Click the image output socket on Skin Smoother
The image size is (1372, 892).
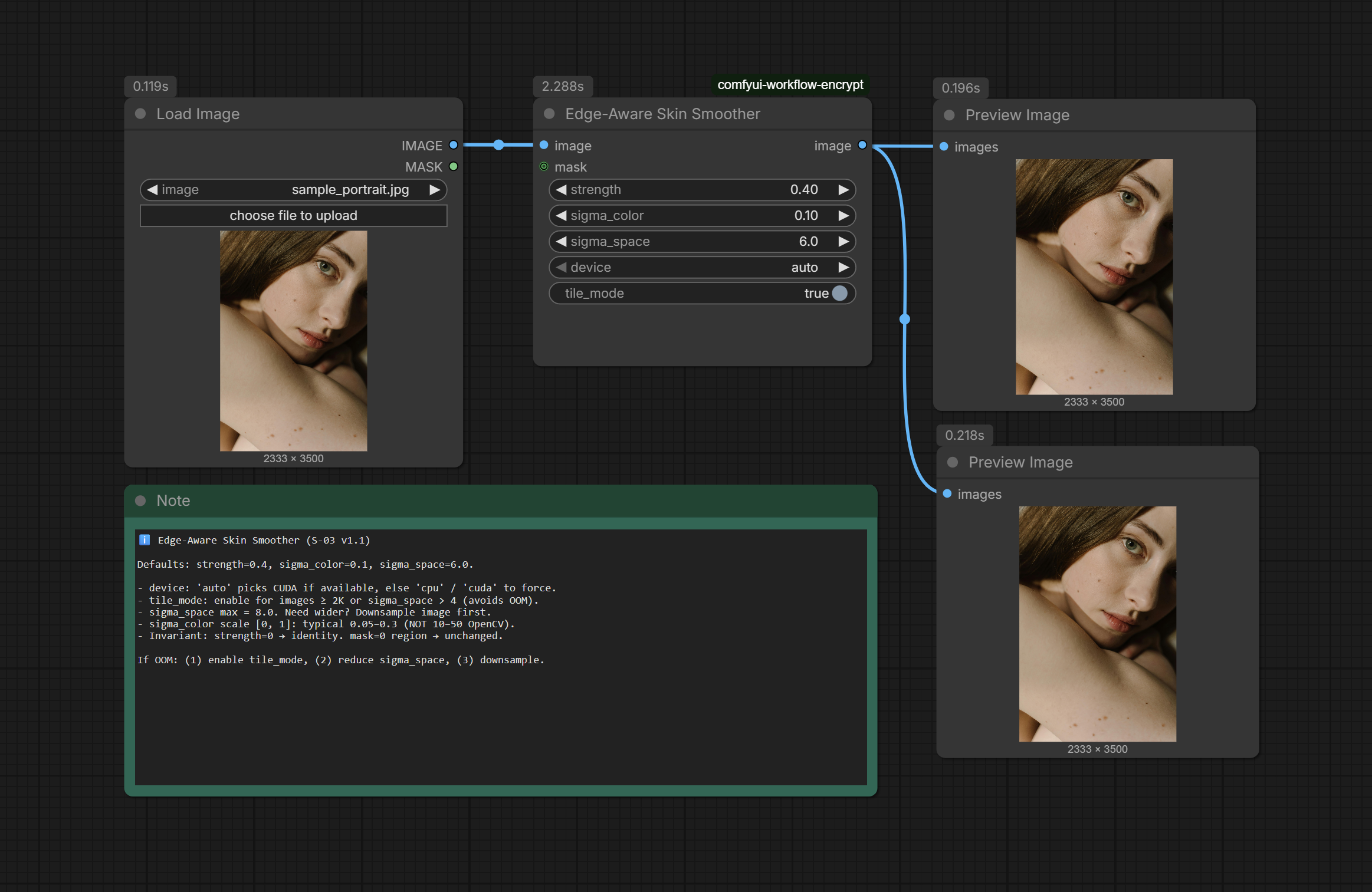tap(862, 145)
